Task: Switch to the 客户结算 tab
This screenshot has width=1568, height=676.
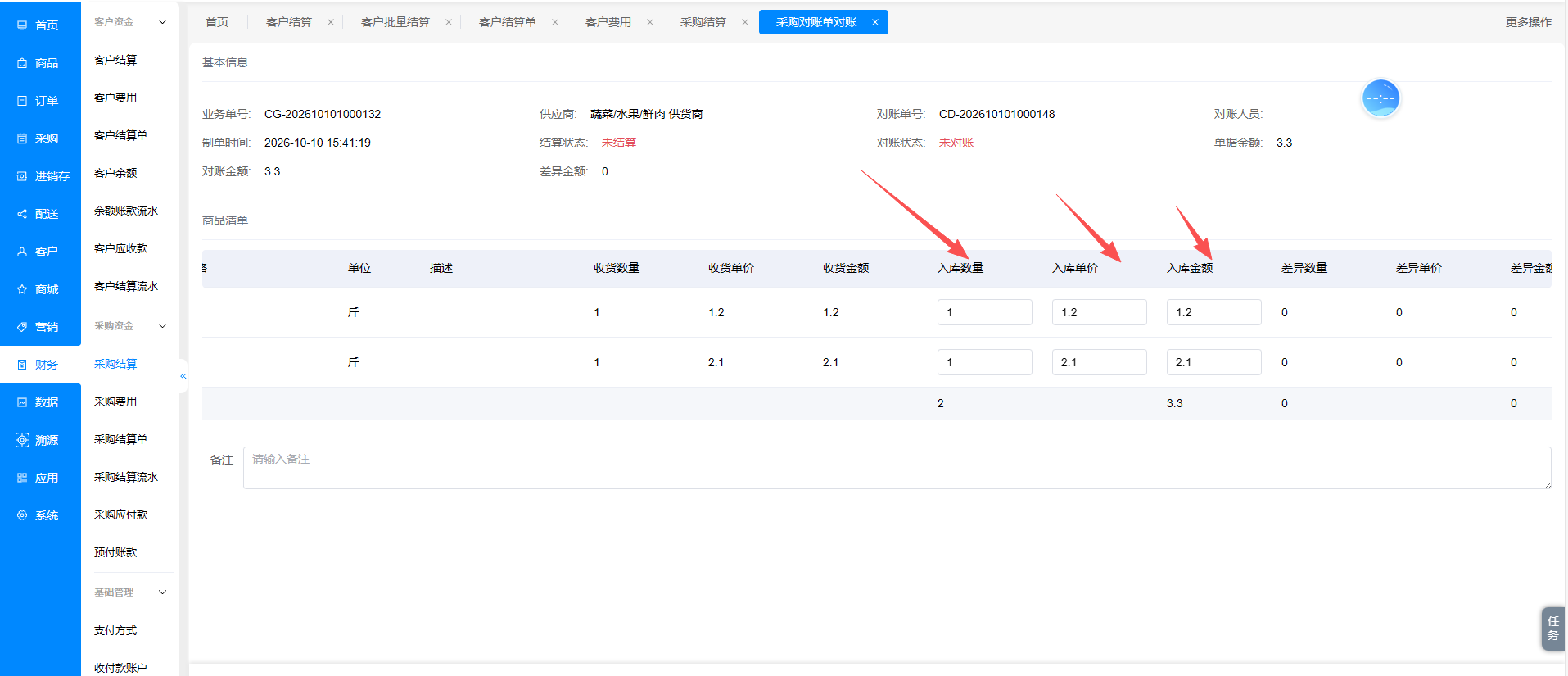Action: click(289, 22)
